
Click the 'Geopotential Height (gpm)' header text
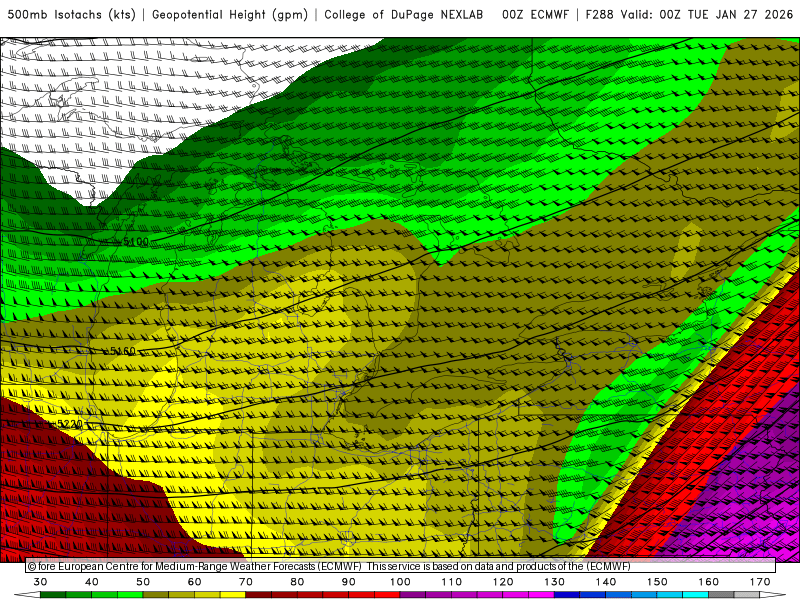(230, 15)
